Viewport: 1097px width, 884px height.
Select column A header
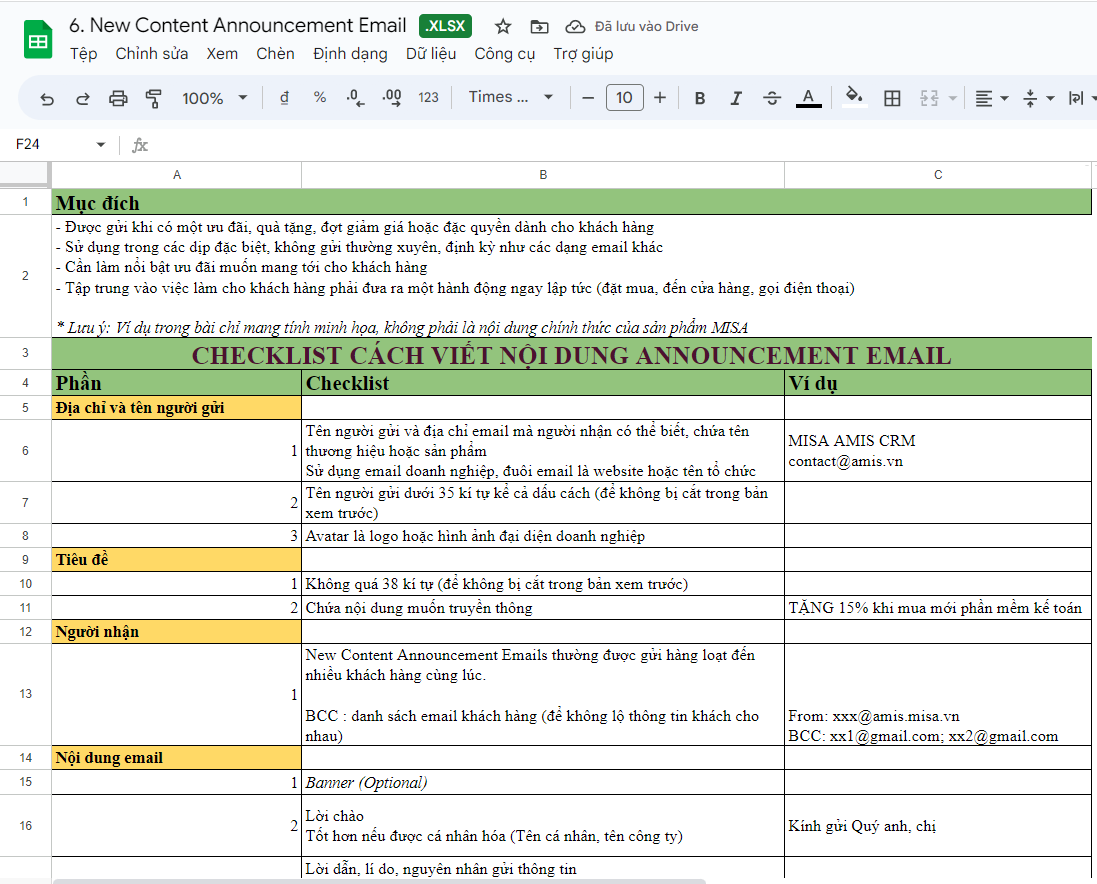[177, 175]
